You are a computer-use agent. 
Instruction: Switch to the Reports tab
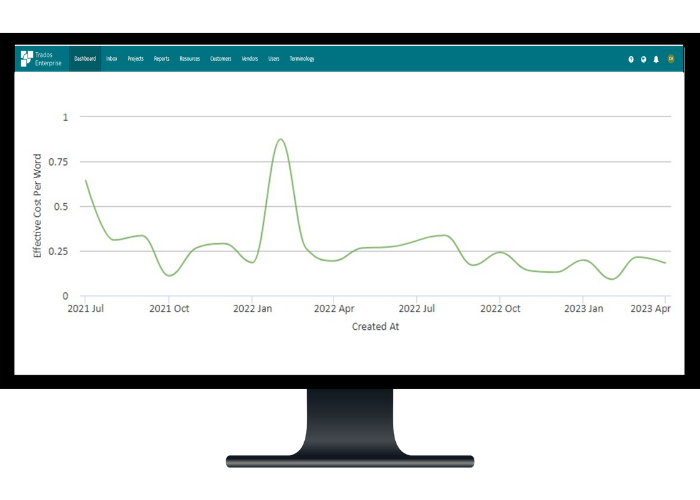162,59
